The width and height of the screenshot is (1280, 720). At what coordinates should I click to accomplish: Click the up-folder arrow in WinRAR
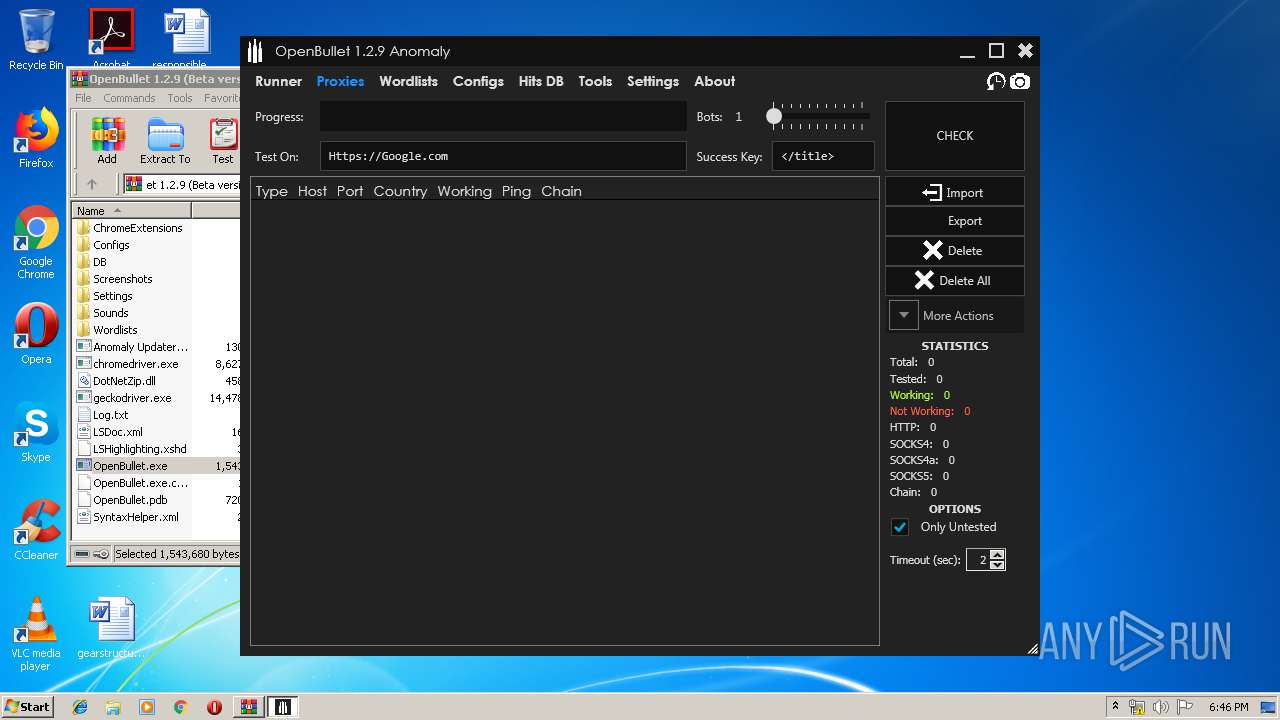tap(92, 184)
